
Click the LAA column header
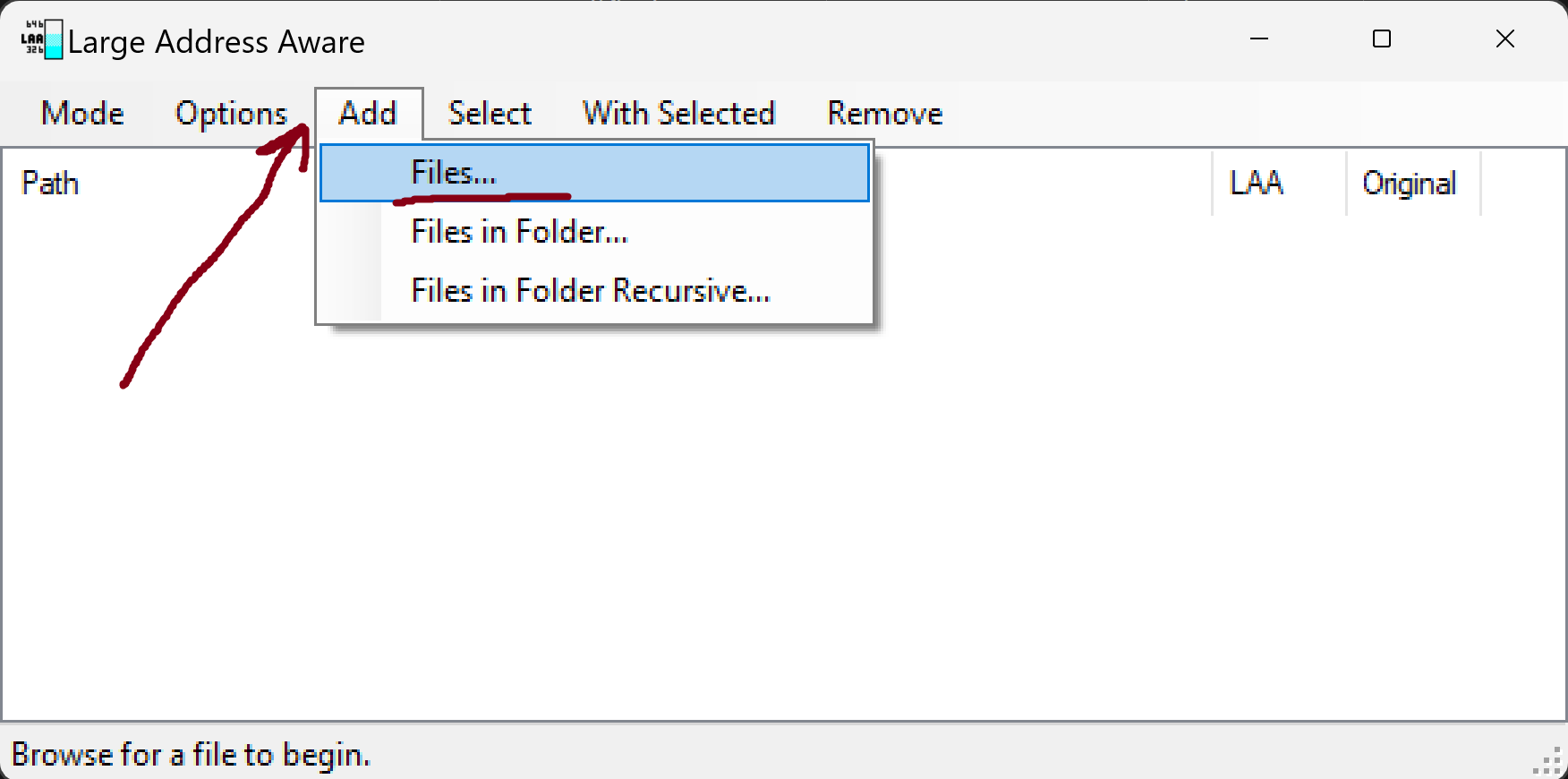(1257, 184)
